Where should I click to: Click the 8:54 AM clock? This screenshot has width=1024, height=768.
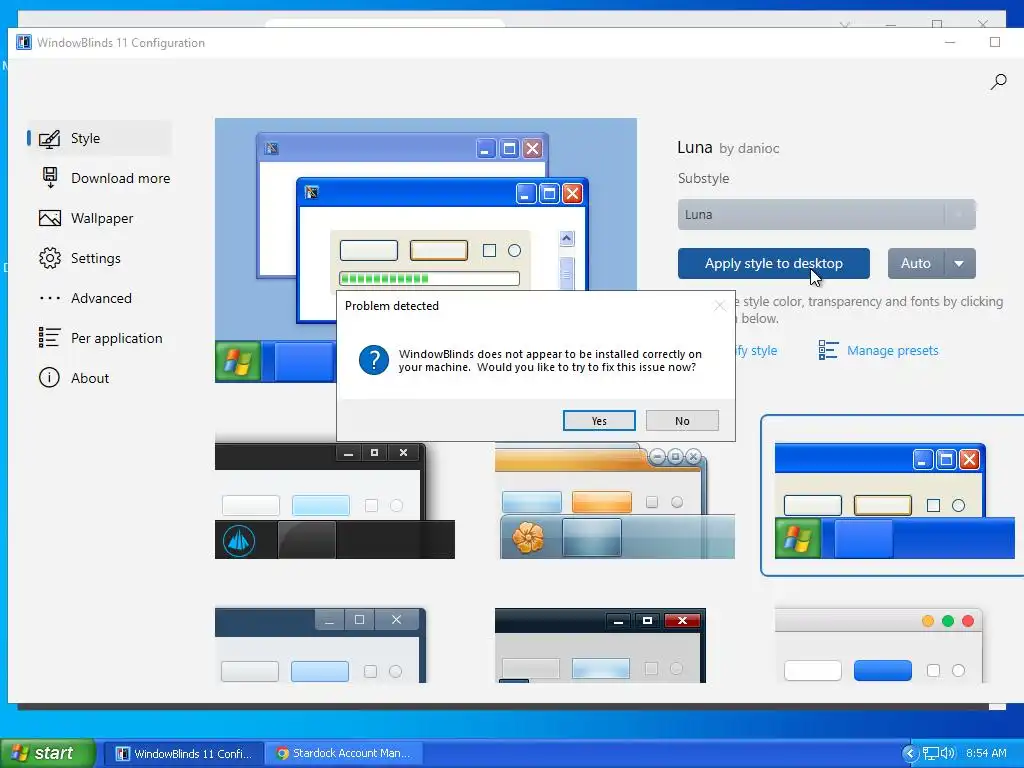click(986, 754)
